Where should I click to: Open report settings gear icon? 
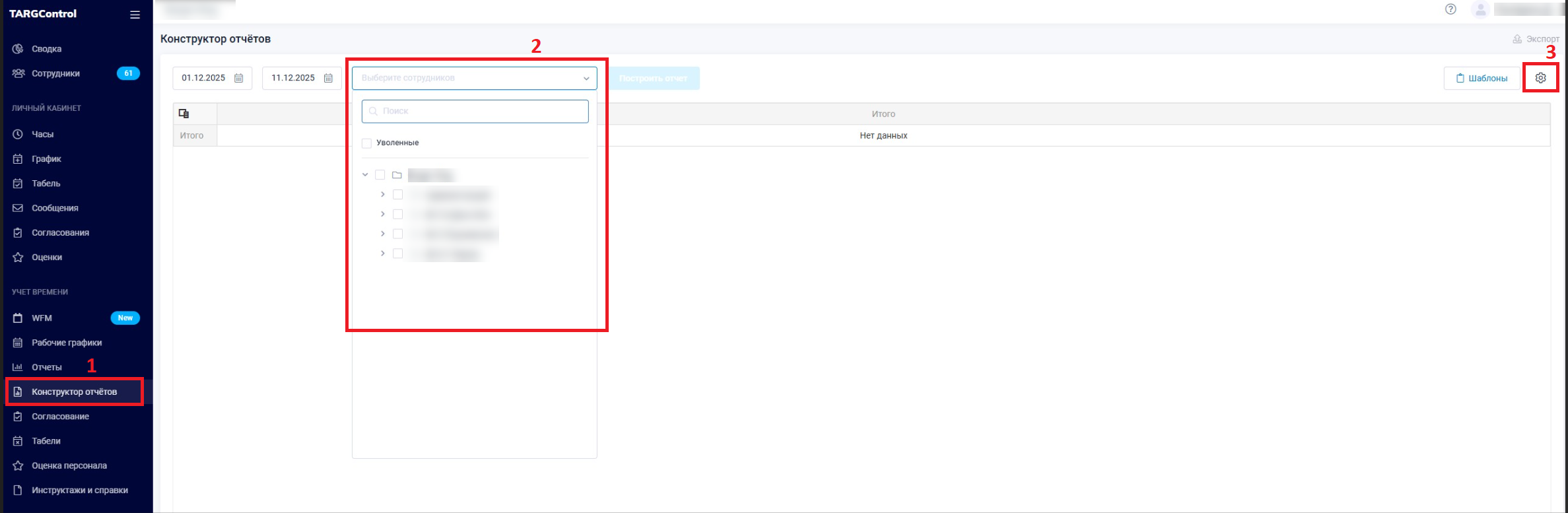pos(1540,78)
